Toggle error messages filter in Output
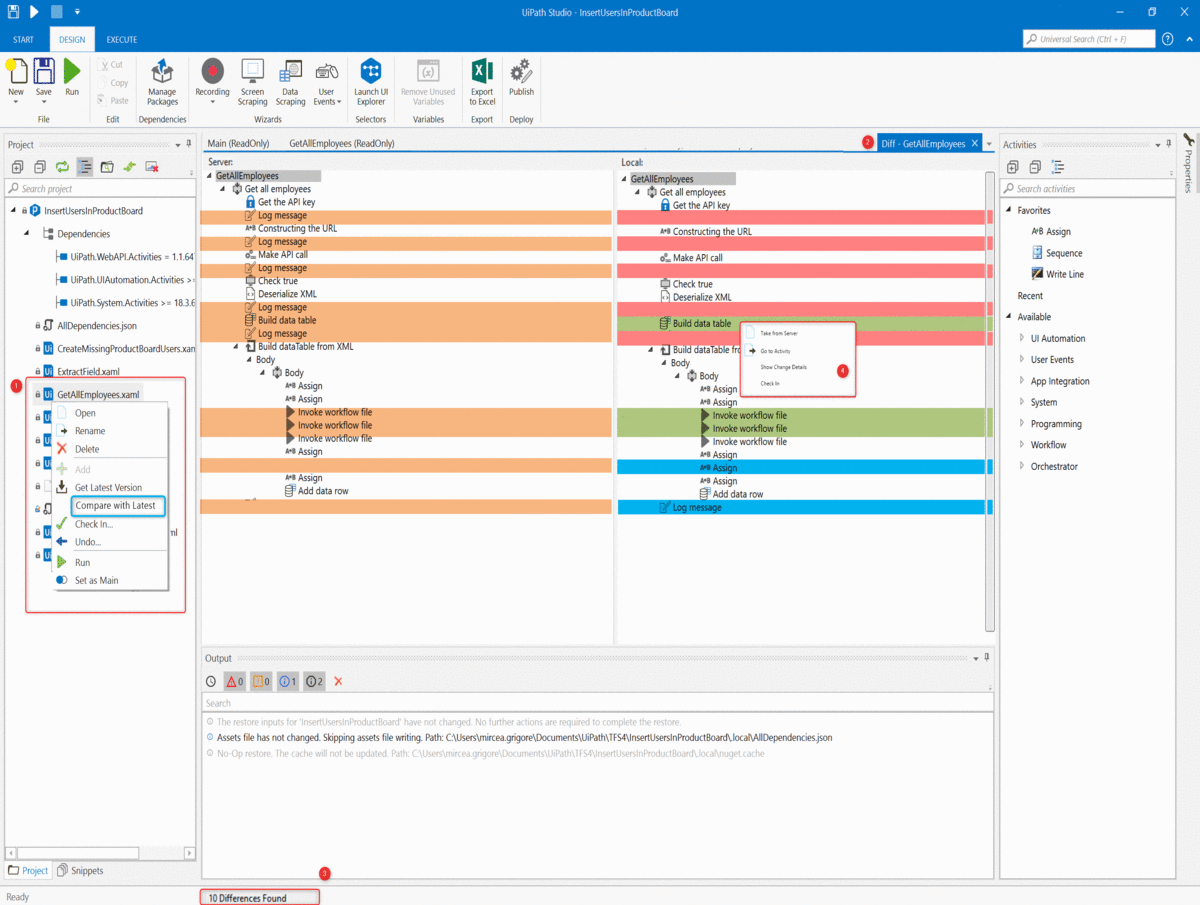The image size is (1200, 905). [x=235, y=681]
